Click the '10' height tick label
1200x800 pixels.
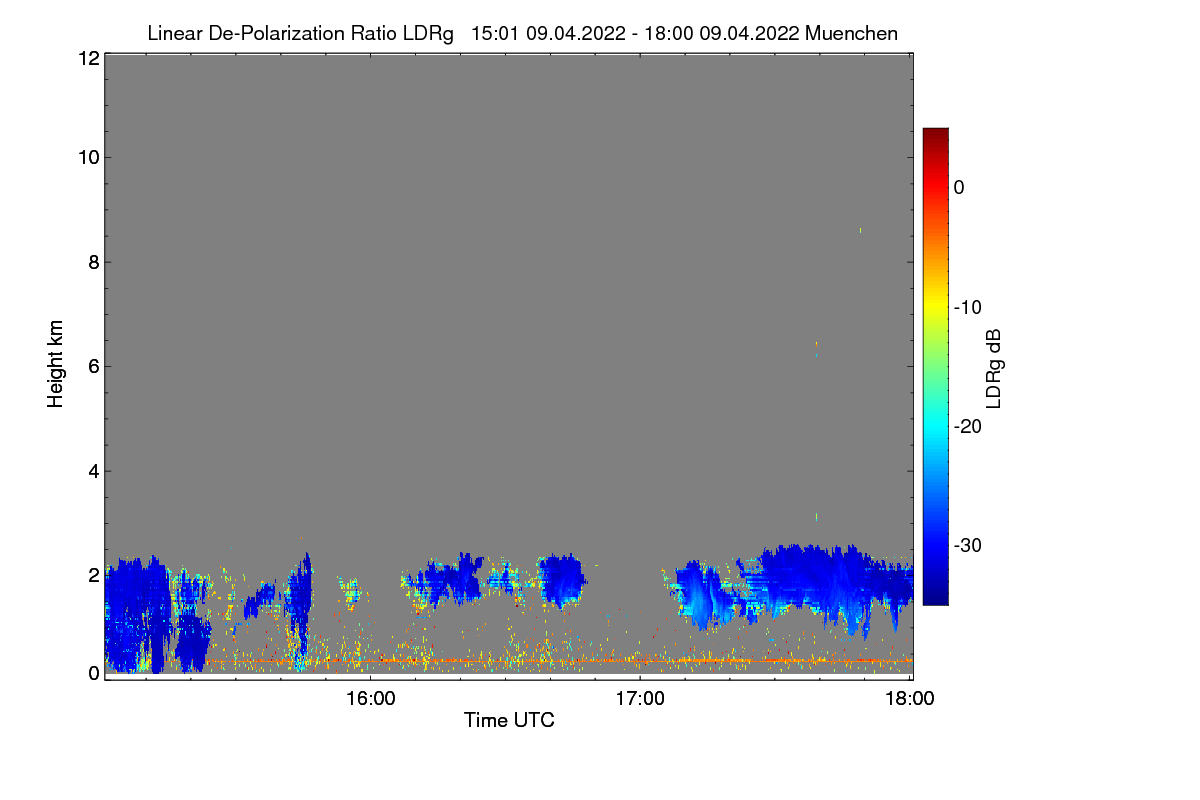(x=87, y=157)
